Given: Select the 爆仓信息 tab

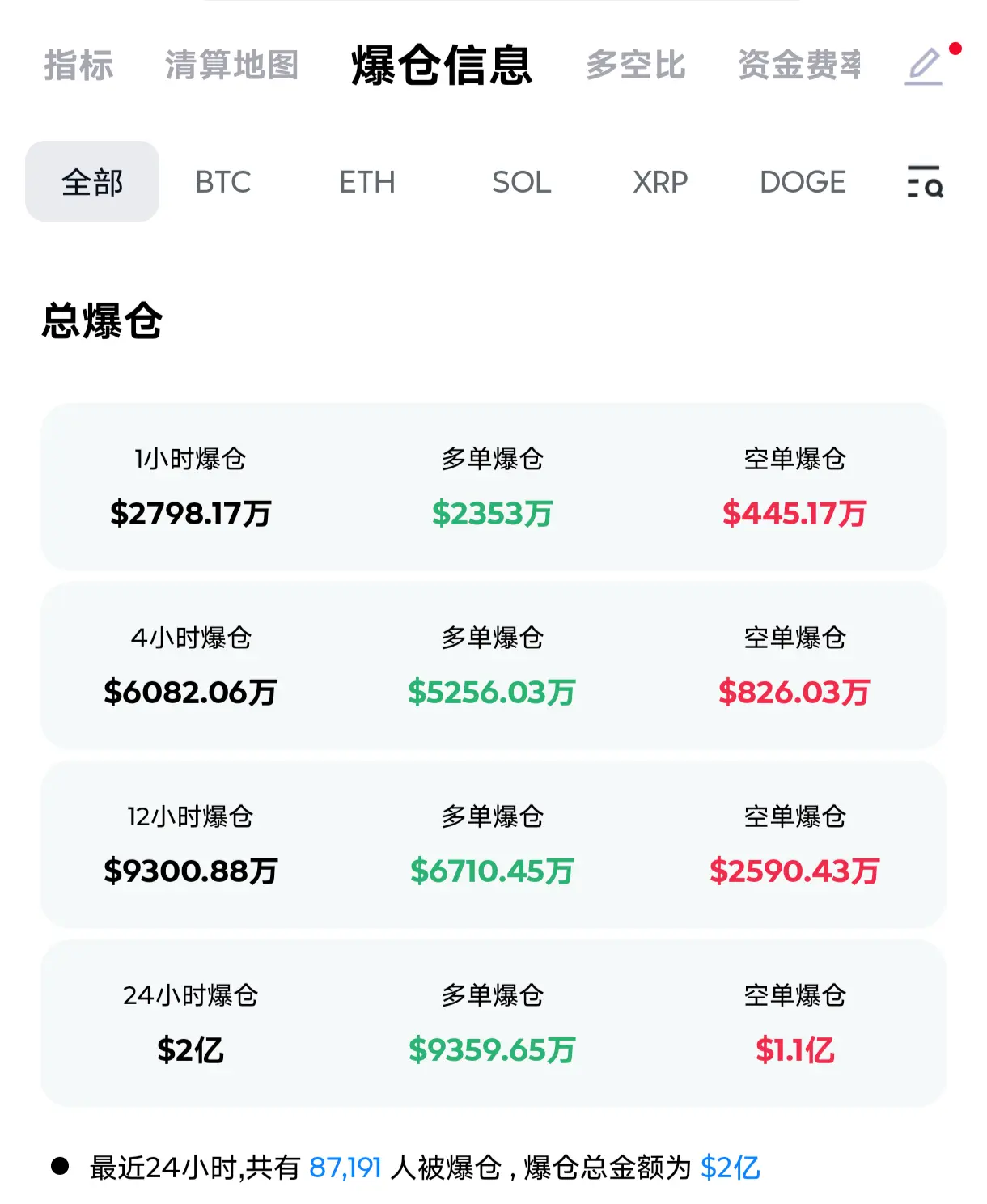Looking at the screenshot, I should [x=442, y=66].
